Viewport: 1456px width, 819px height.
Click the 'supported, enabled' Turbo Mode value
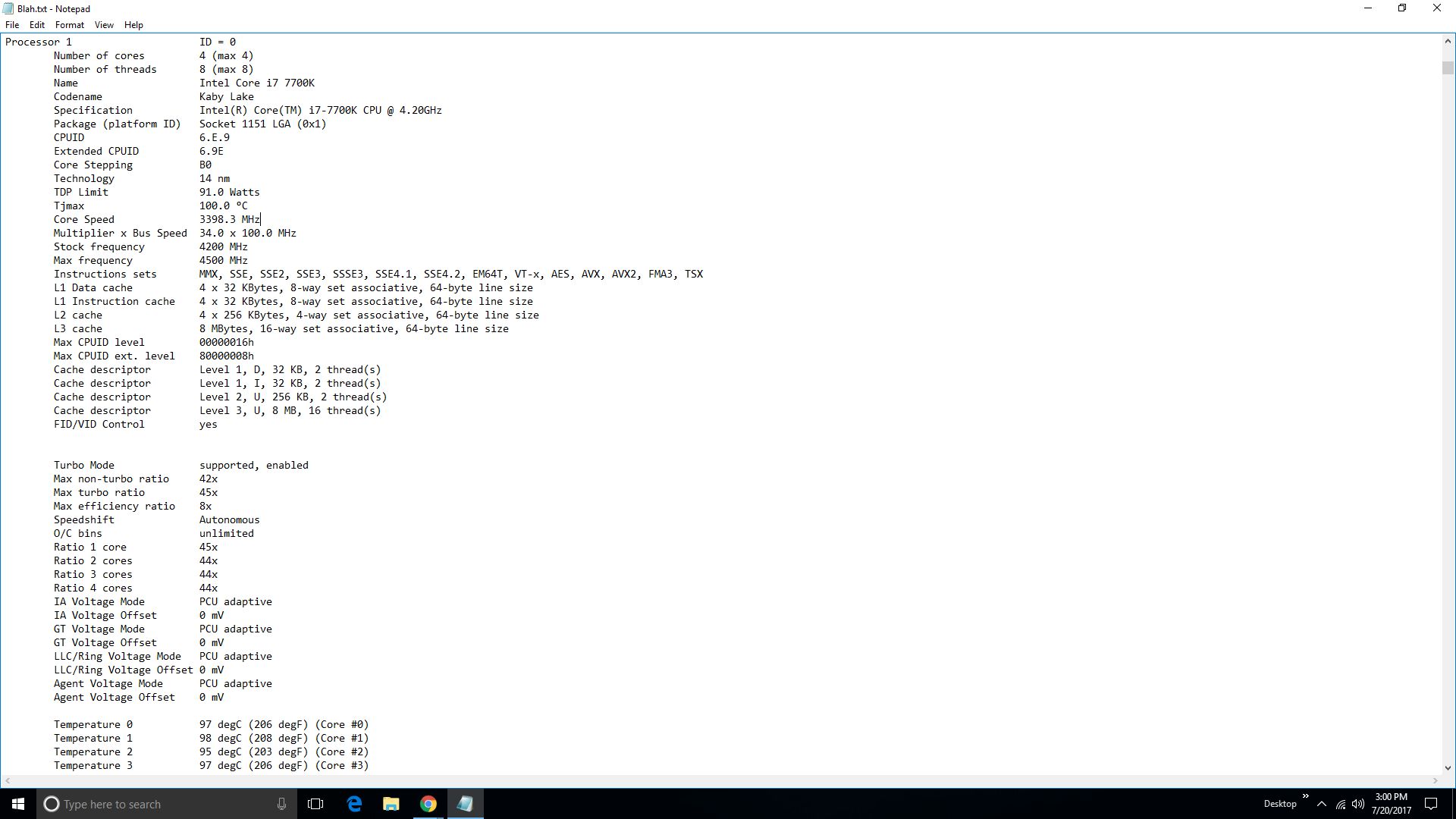pos(254,465)
